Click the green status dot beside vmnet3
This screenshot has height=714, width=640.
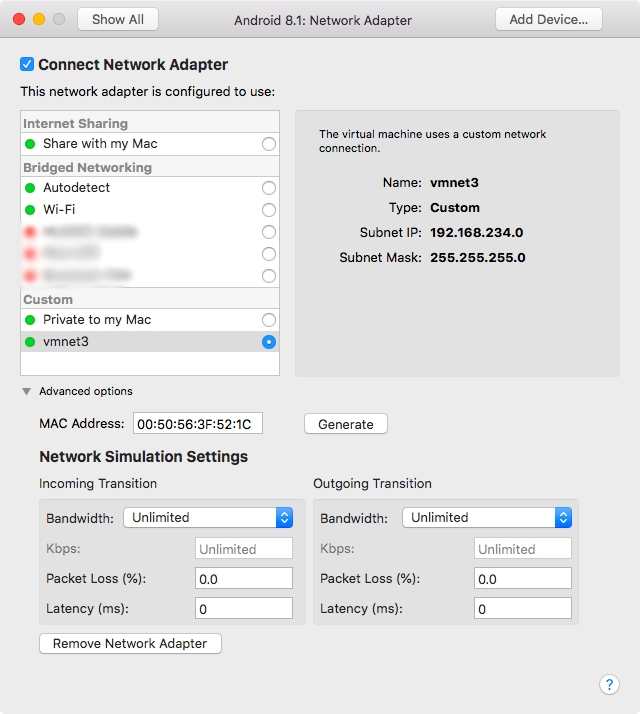[x=31, y=342]
